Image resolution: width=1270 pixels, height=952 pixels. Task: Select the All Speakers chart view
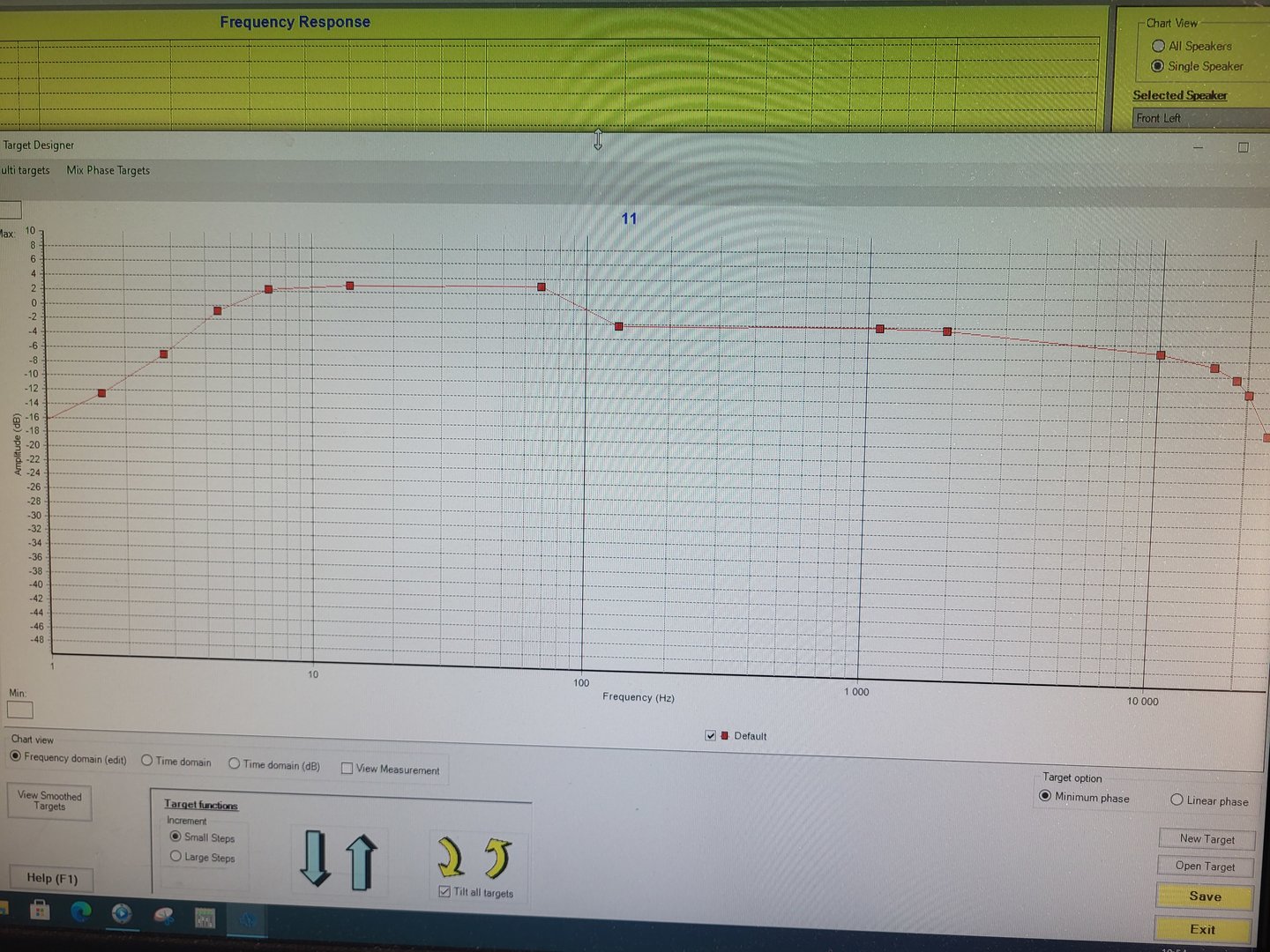(x=1158, y=46)
